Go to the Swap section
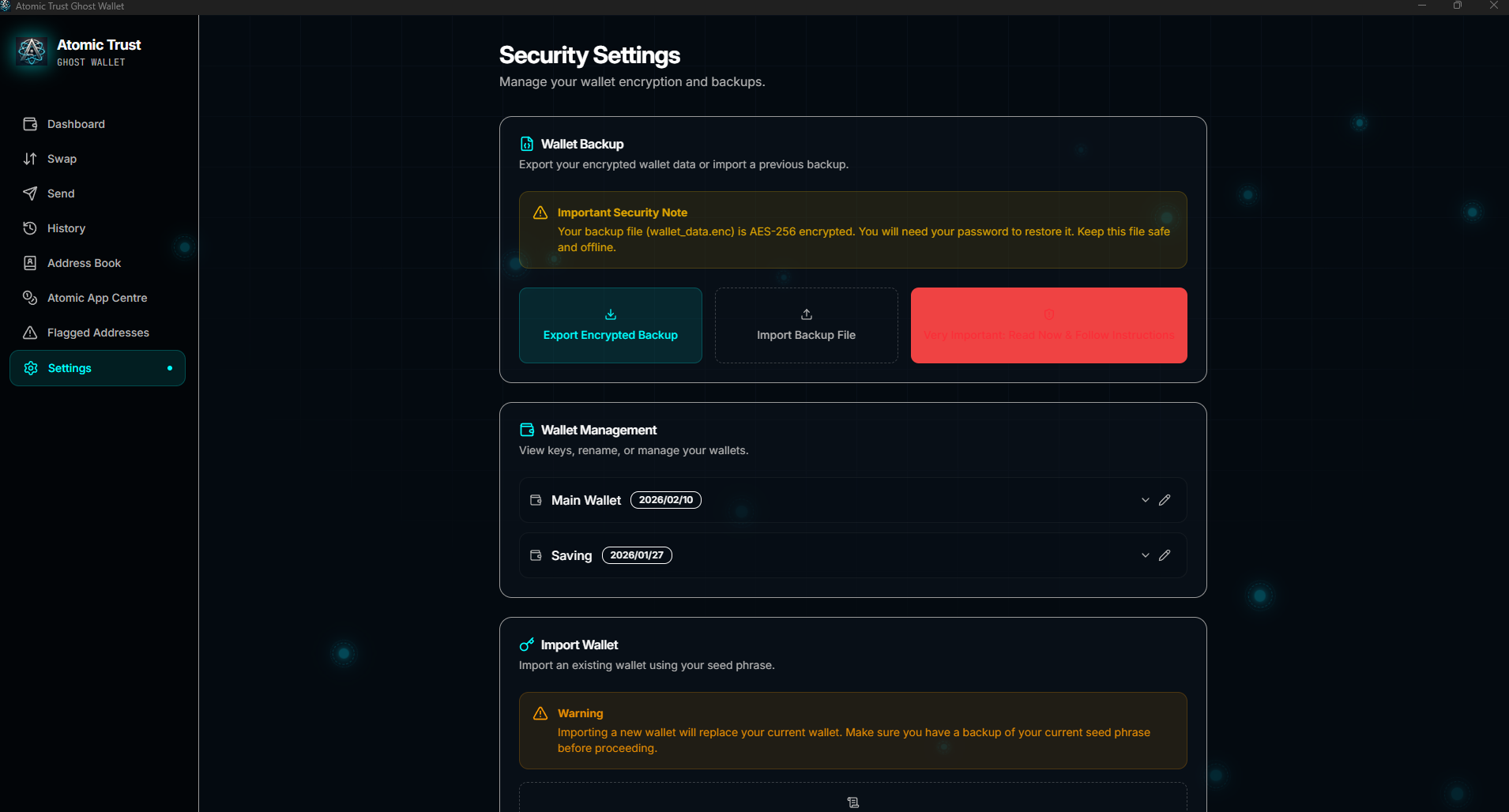Viewport: 1509px width, 812px height. (97, 159)
